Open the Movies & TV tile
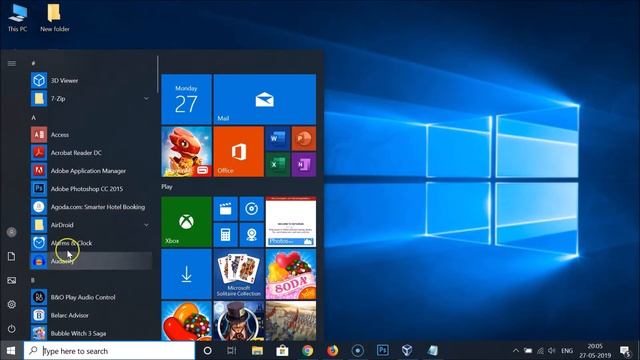The width and height of the screenshot is (640, 360). coord(226,209)
